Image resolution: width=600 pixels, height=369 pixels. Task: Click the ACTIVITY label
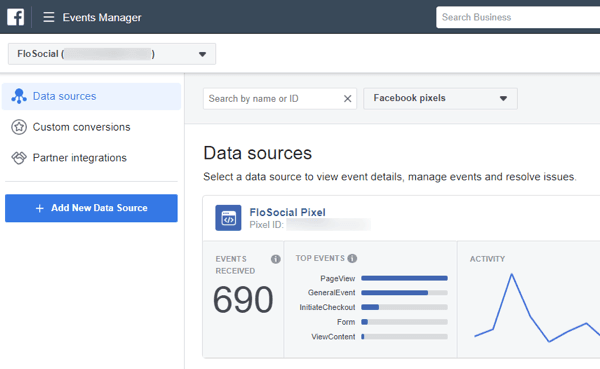click(x=487, y=259)
